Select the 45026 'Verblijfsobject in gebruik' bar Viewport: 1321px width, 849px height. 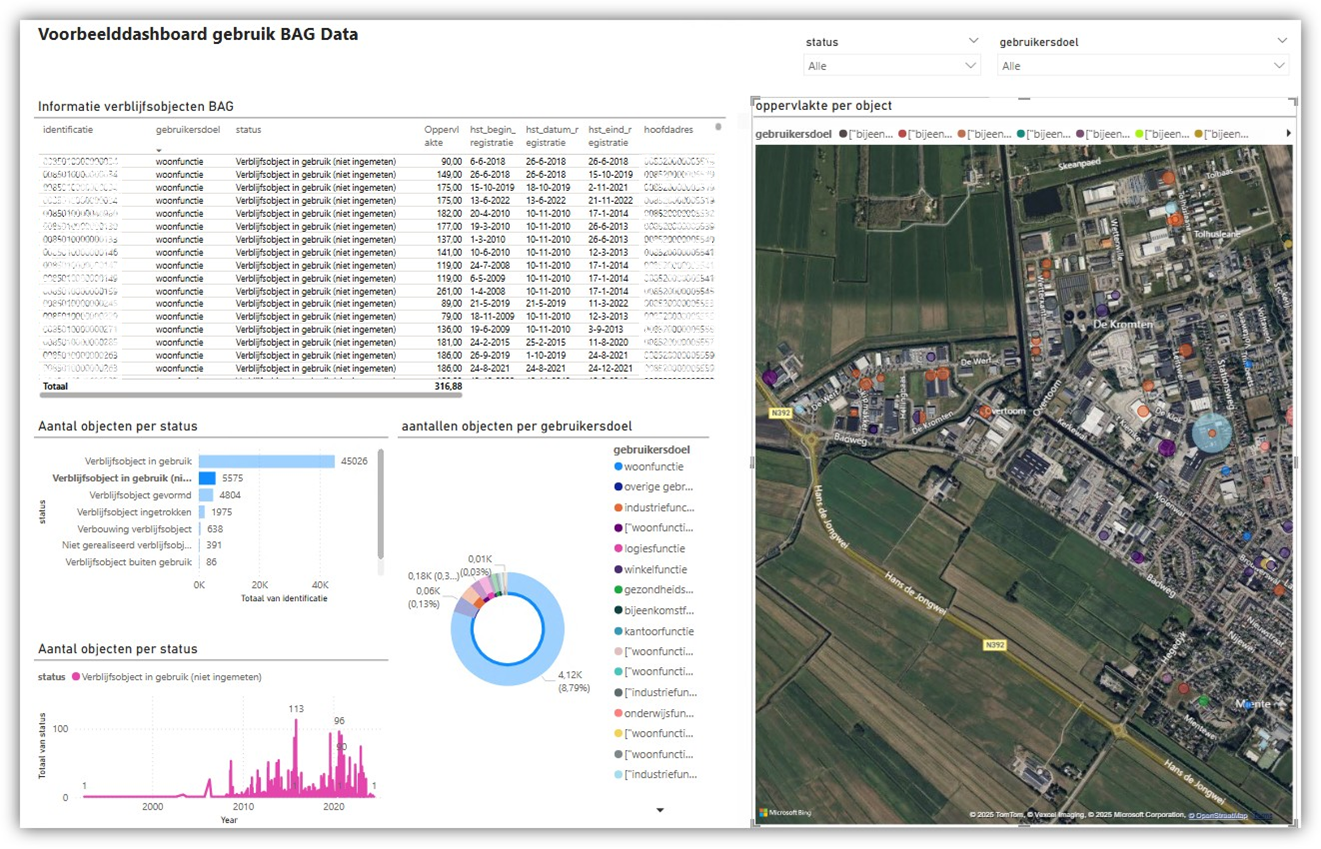[x=266, y=461]
